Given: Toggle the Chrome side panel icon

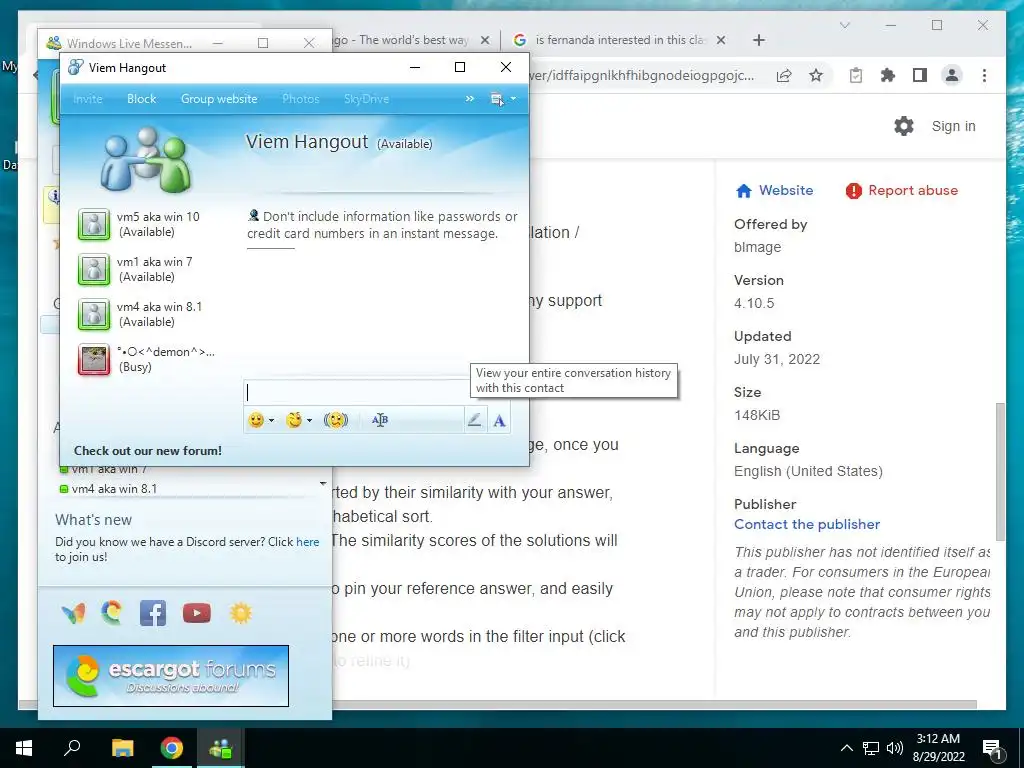Looking at the screenshot, I should click(920, 75).
